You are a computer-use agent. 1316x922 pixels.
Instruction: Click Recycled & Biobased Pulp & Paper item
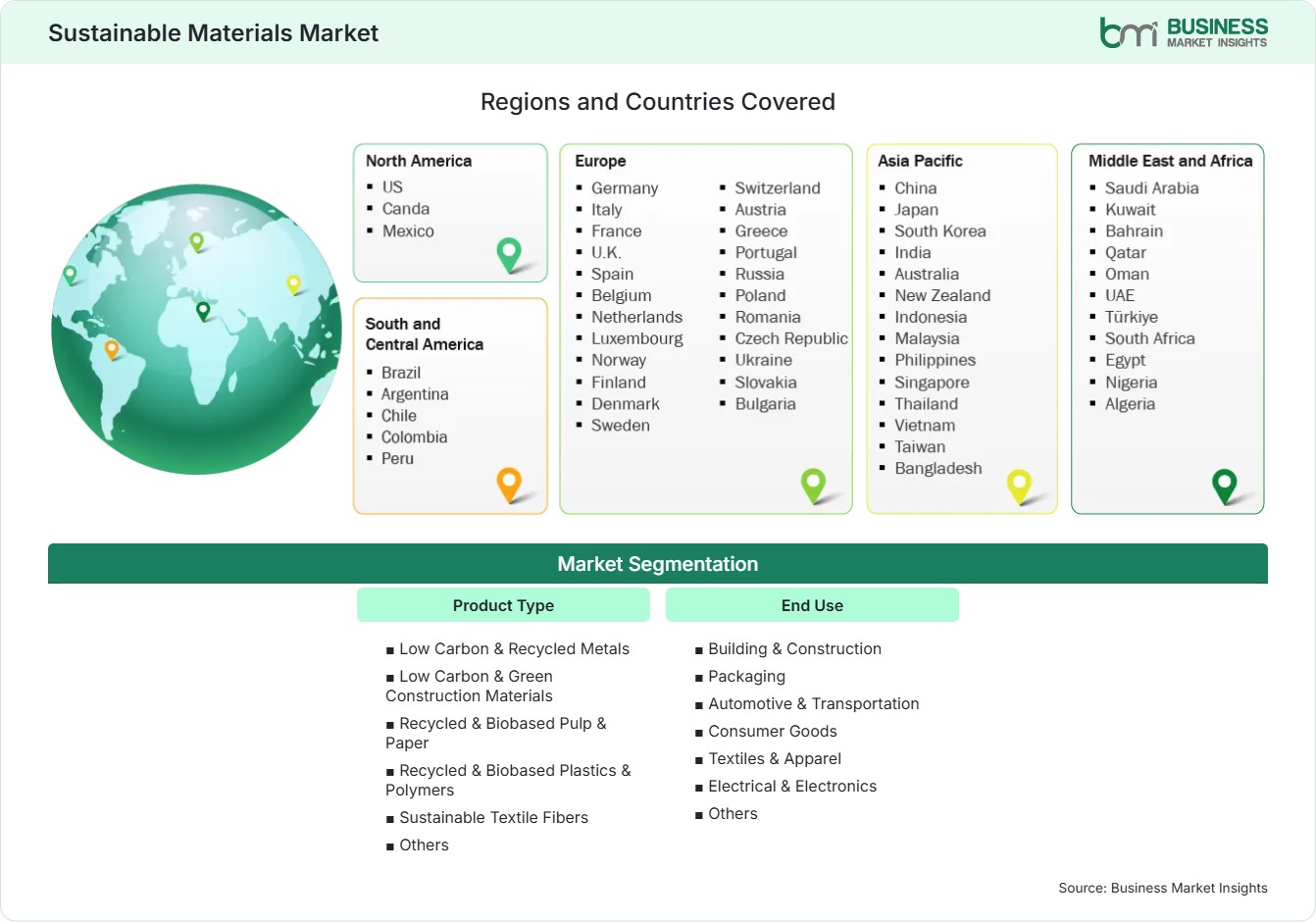point(496,733)
